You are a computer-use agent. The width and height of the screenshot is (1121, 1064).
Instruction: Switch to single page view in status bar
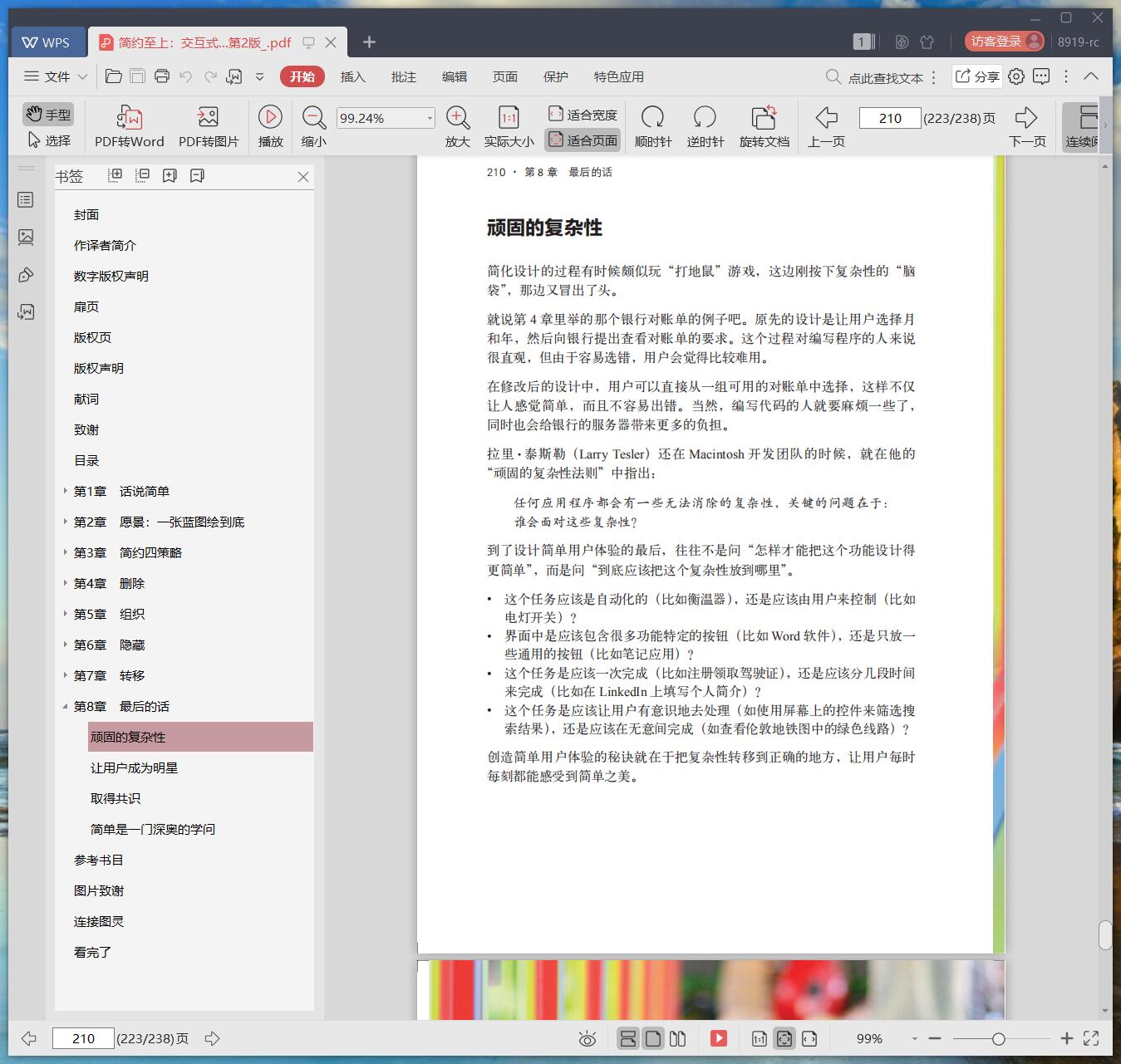pyautogui.click(x=653, y=1038)
